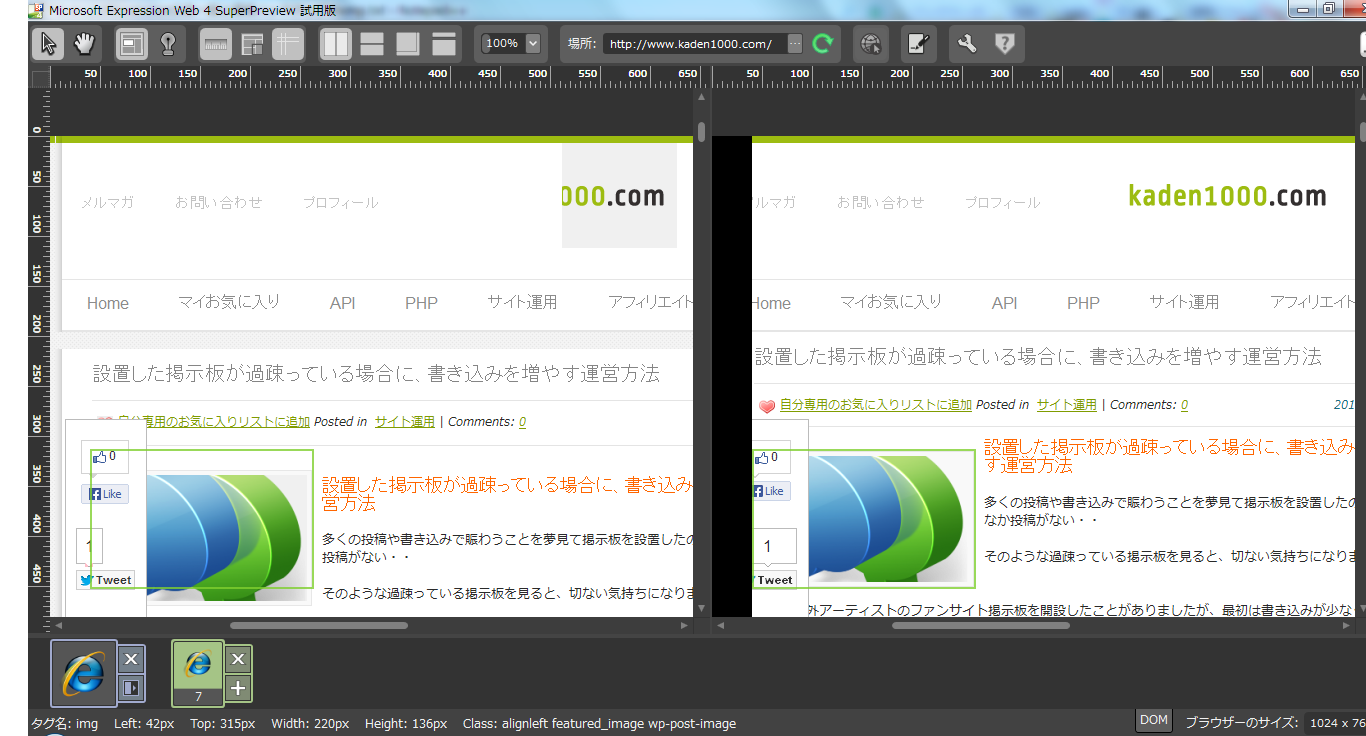Click プロフィール link in left pane
This screenshot has width=1366, height=736.
pyautogui.click(x=341, y=202)
